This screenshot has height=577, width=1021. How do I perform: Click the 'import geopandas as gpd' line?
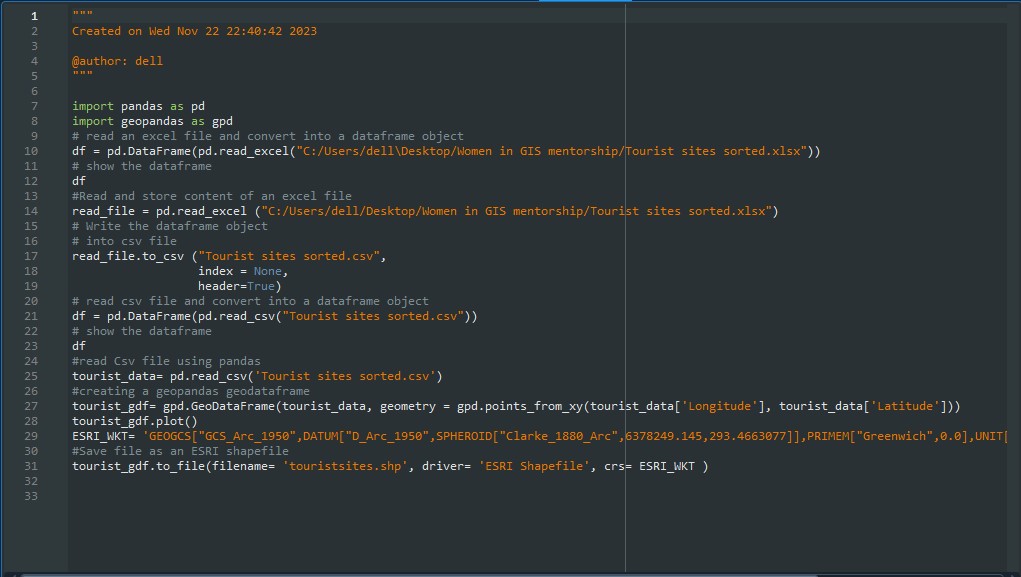point(152,120)
